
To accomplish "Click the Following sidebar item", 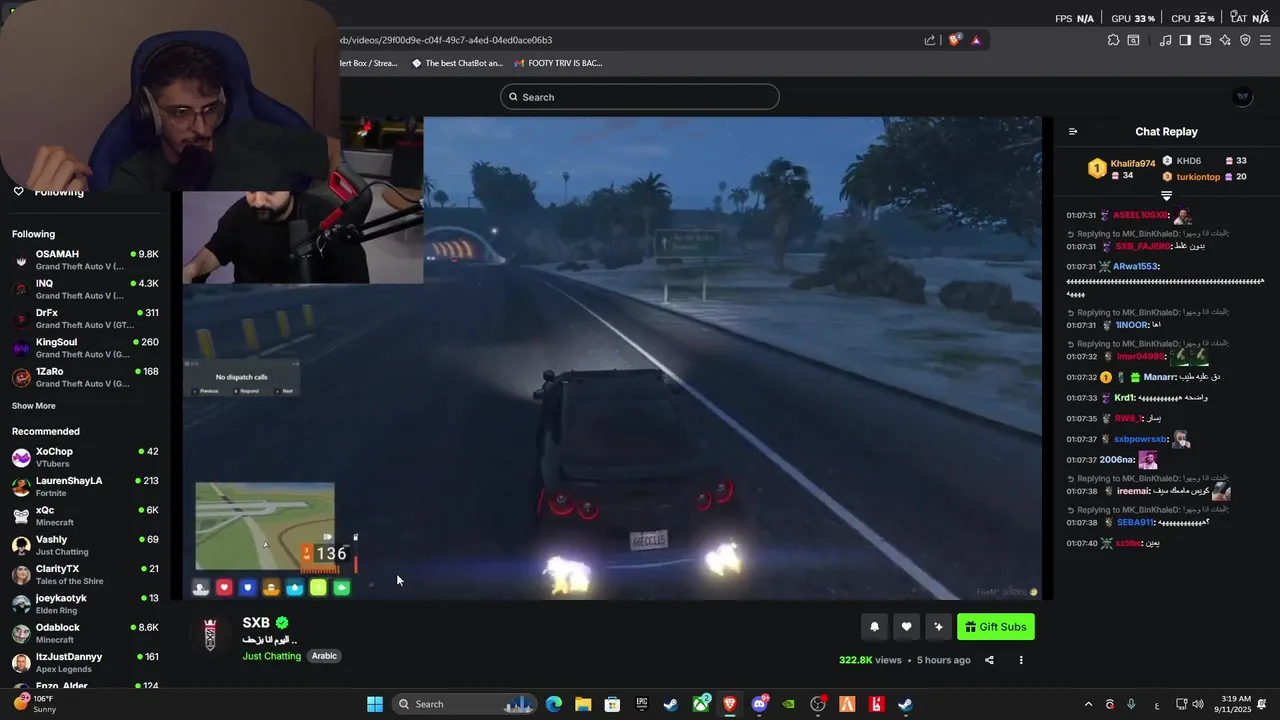I will [x=48, y=192].
